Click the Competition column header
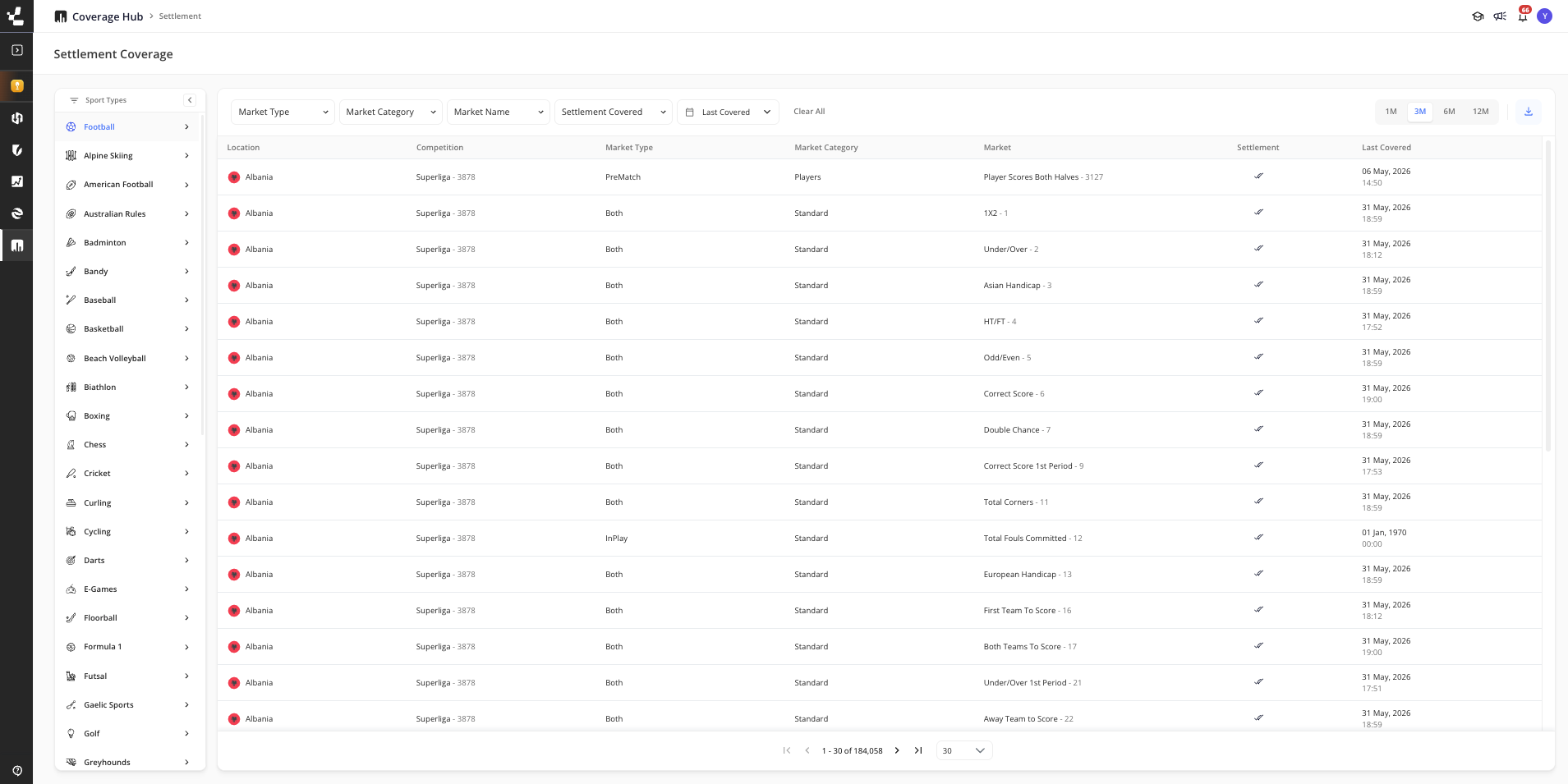This screenshot has height=784, width=1568. (x=439, y=148)
